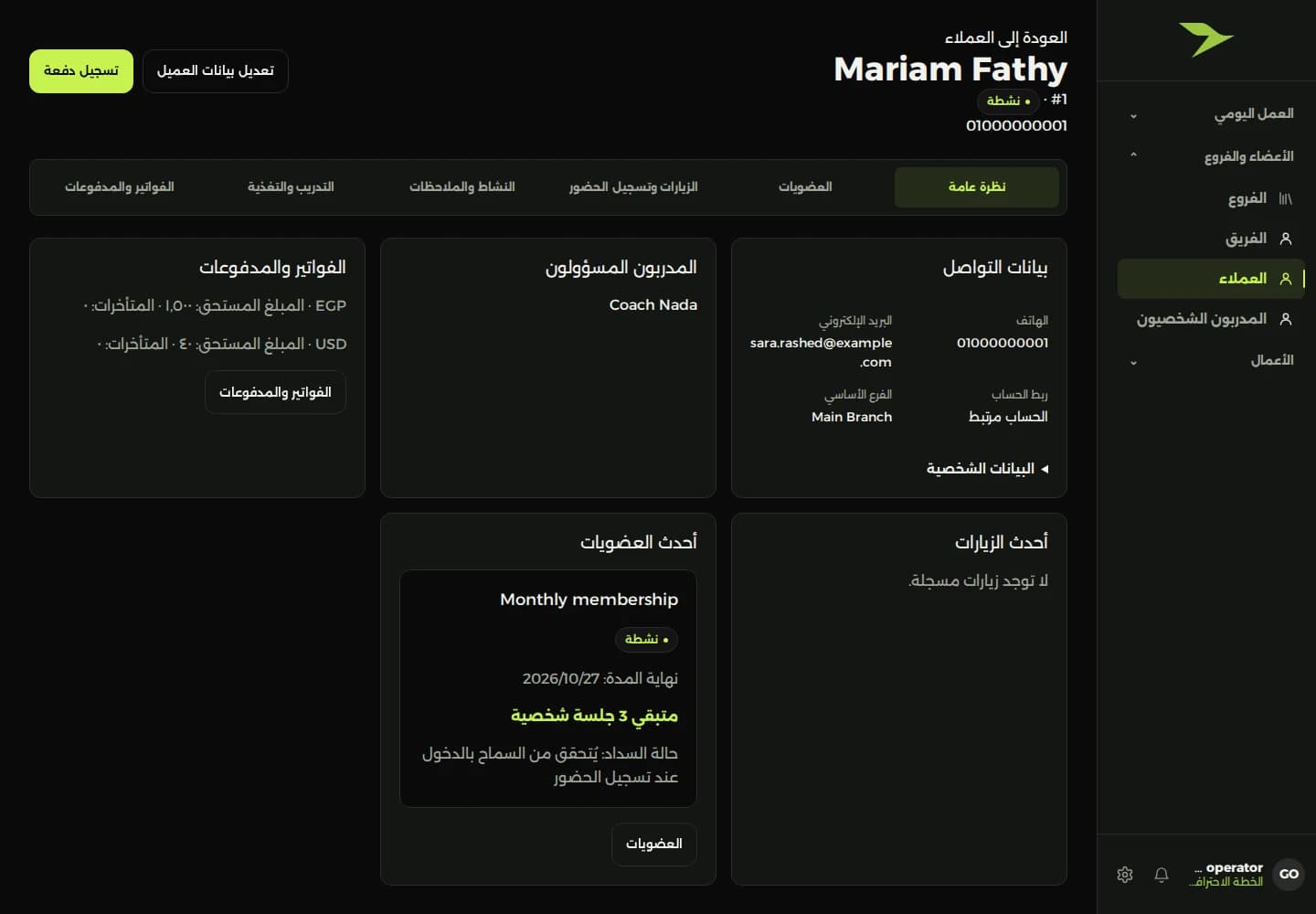The image size is (1316, 914).
Task: Click the نشطة status badge in header
Action: 1009,101
